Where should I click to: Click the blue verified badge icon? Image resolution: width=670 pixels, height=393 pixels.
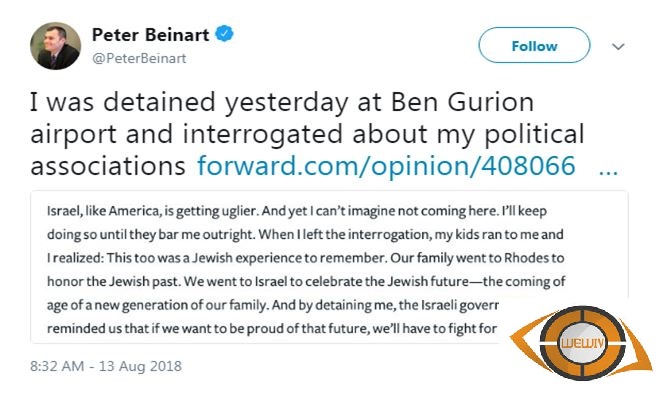point(224,34)
